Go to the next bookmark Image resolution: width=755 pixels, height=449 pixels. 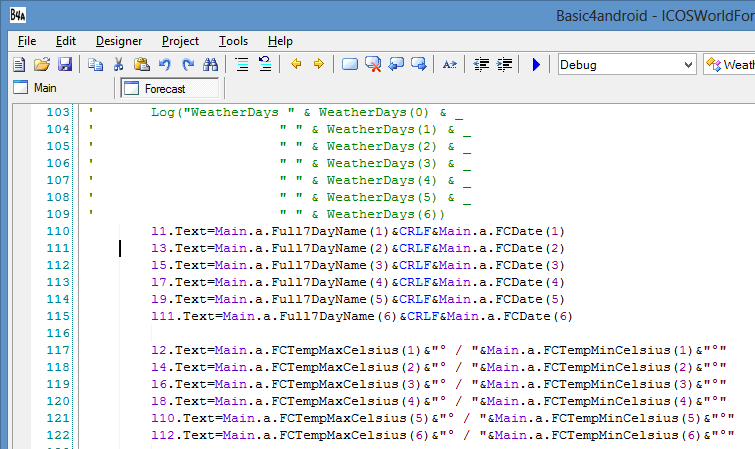pyautogui.click(x=419, y=64)
